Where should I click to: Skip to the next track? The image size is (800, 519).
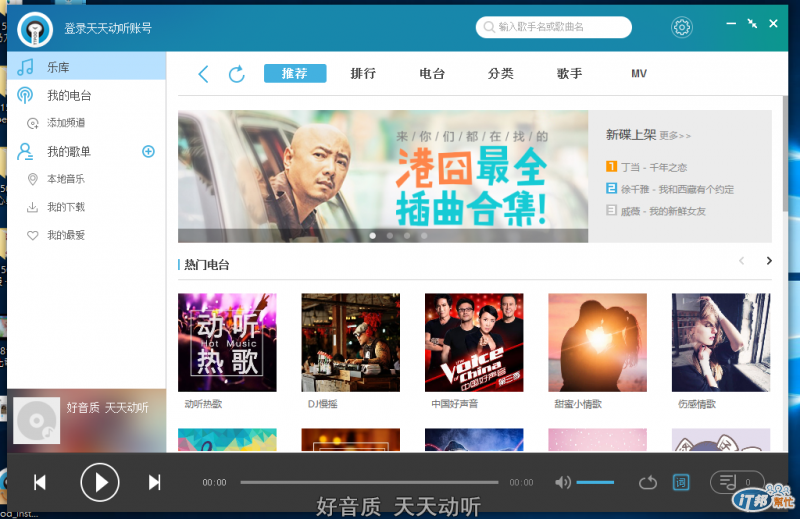(155, 482)
